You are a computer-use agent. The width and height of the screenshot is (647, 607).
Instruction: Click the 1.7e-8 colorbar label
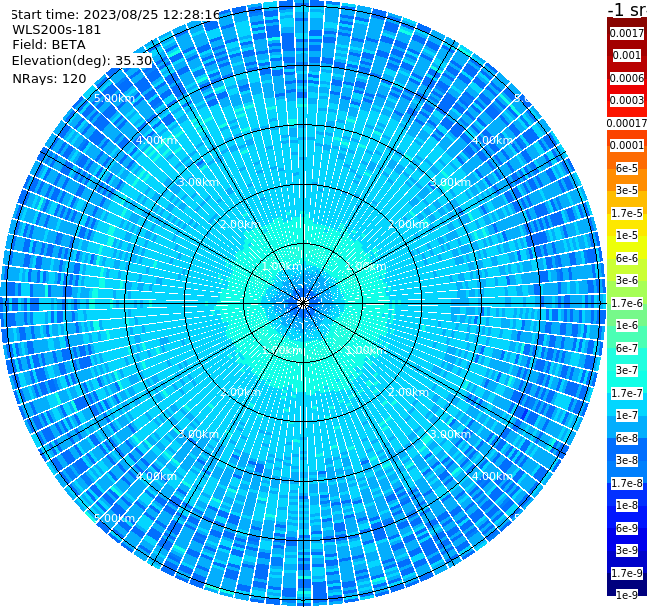(x=627, y=483)
